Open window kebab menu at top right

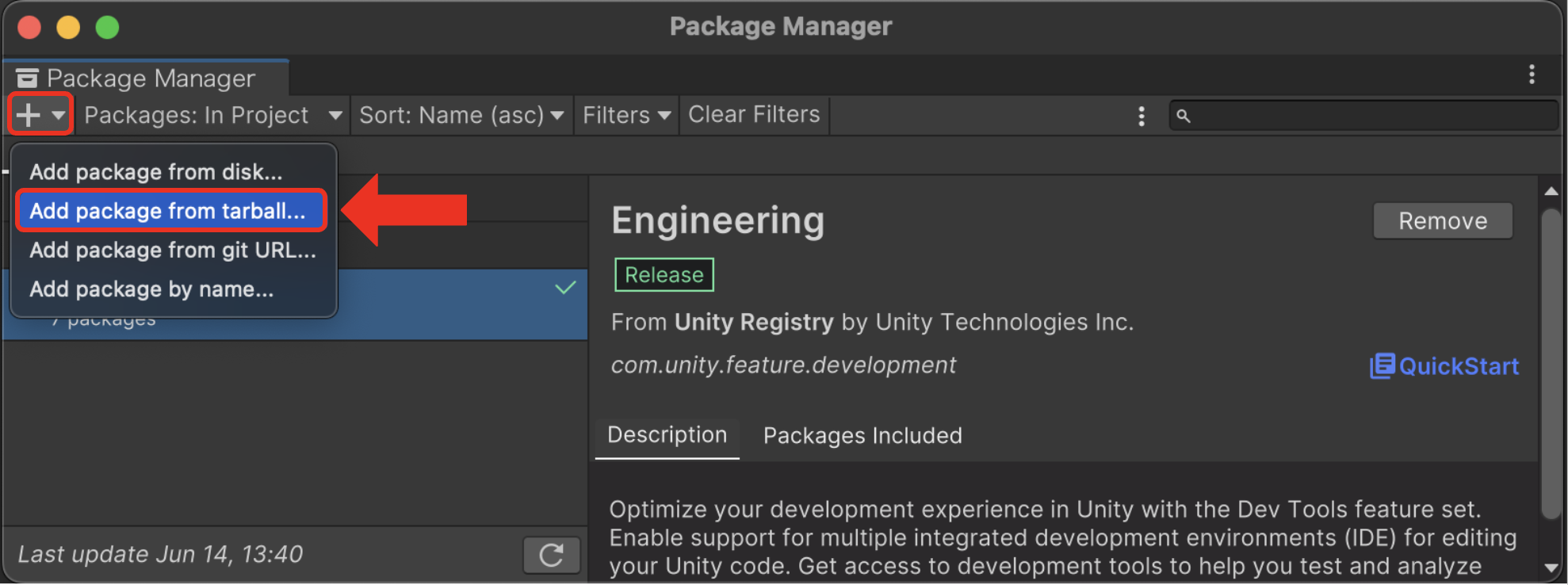[x=1532, y=75]
